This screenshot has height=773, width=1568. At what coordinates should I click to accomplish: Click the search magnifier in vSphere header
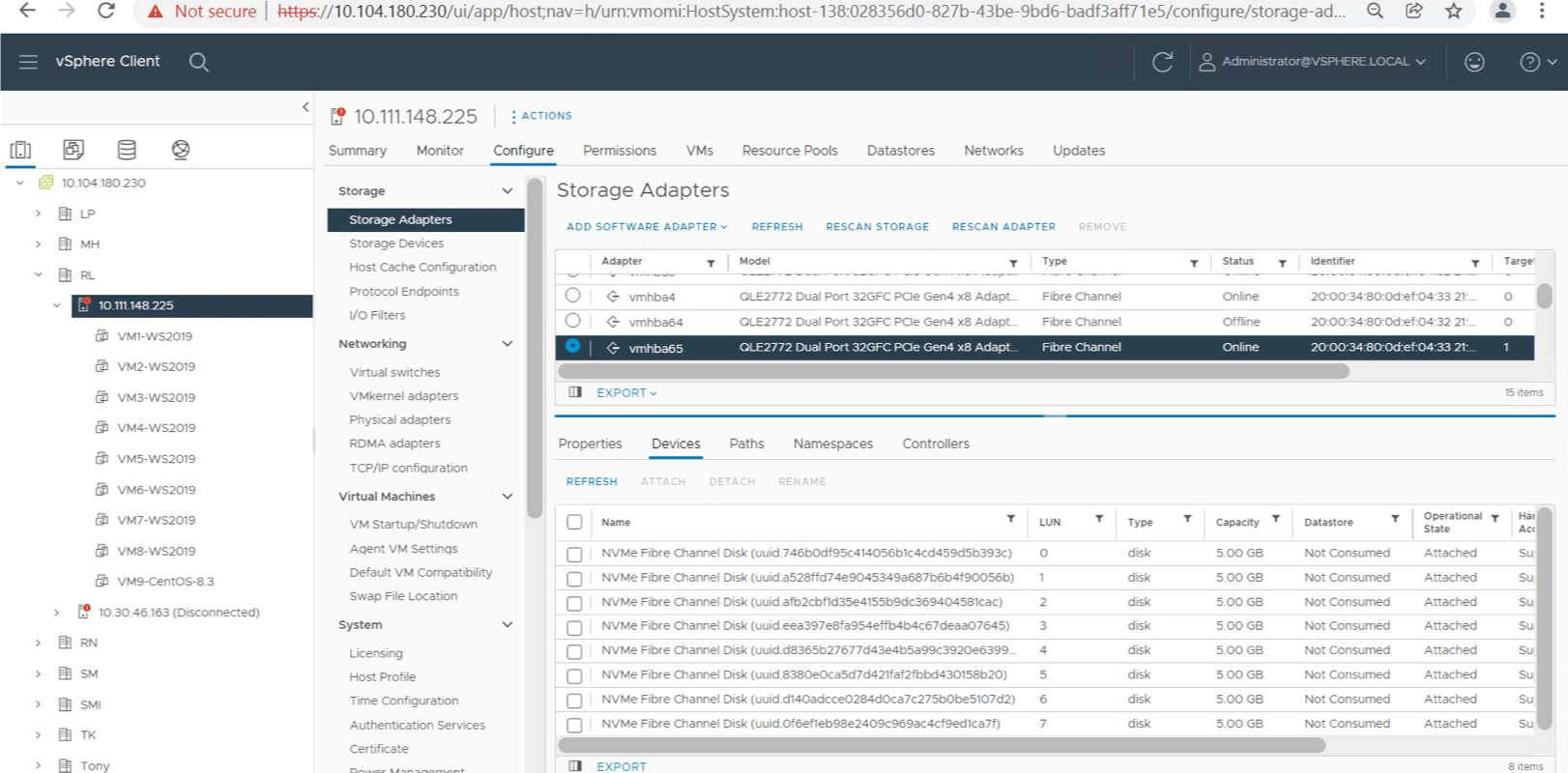tap(199, 62)
